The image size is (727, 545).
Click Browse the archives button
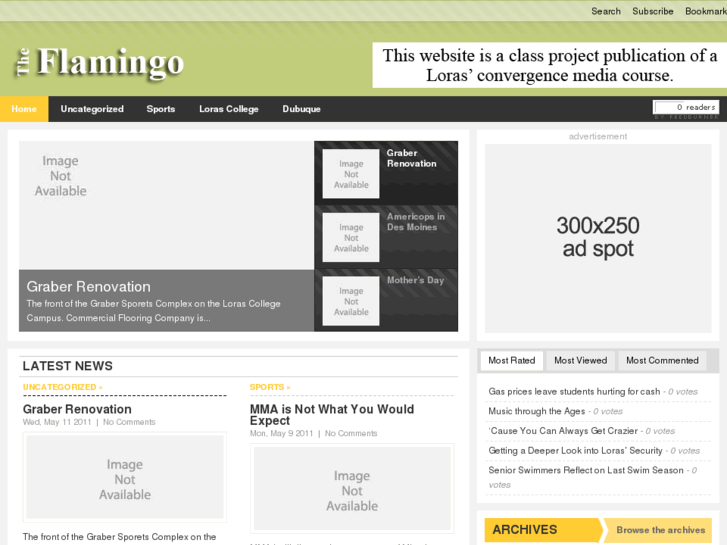[x=661, y=530]
